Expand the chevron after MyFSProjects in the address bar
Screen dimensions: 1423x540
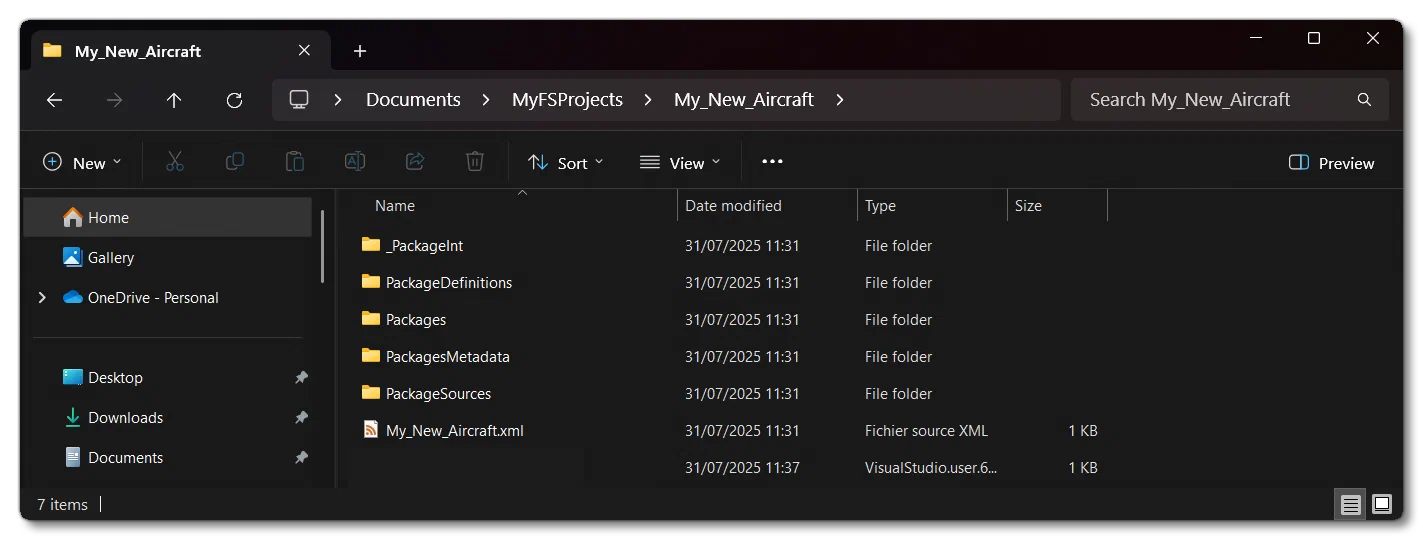coord(649,100)
